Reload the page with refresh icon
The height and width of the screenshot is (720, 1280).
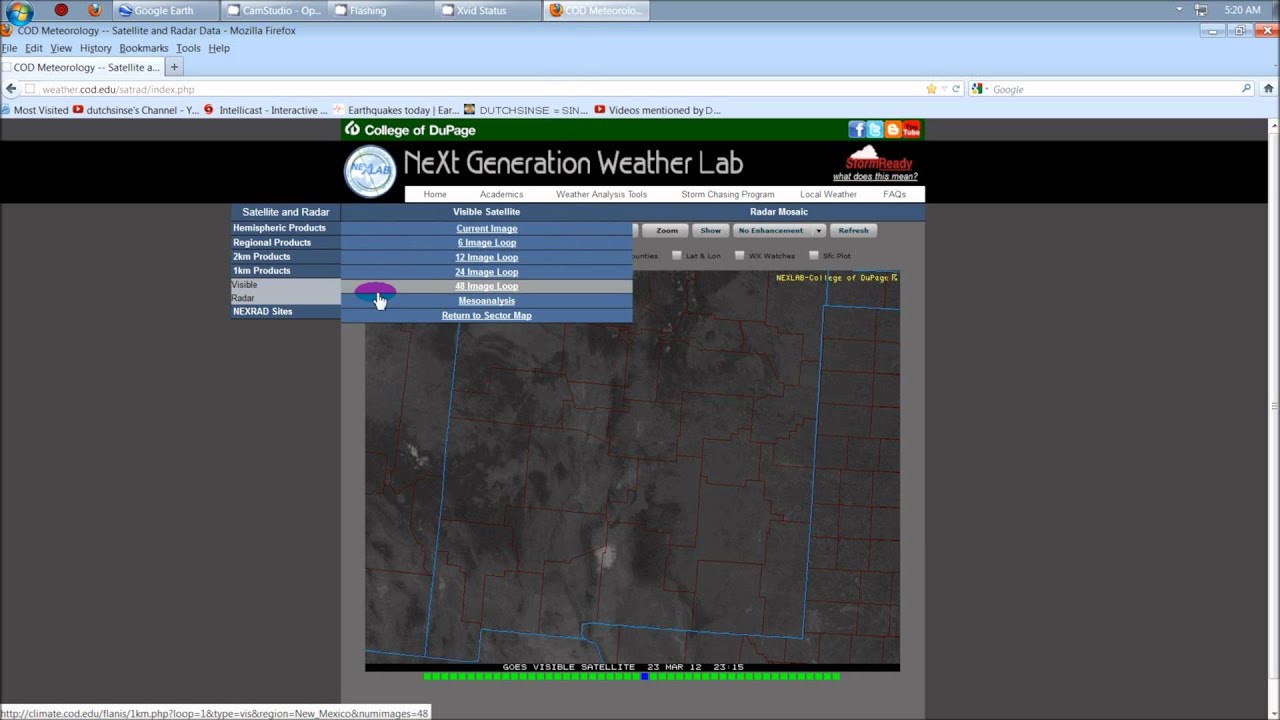(956, 89)
